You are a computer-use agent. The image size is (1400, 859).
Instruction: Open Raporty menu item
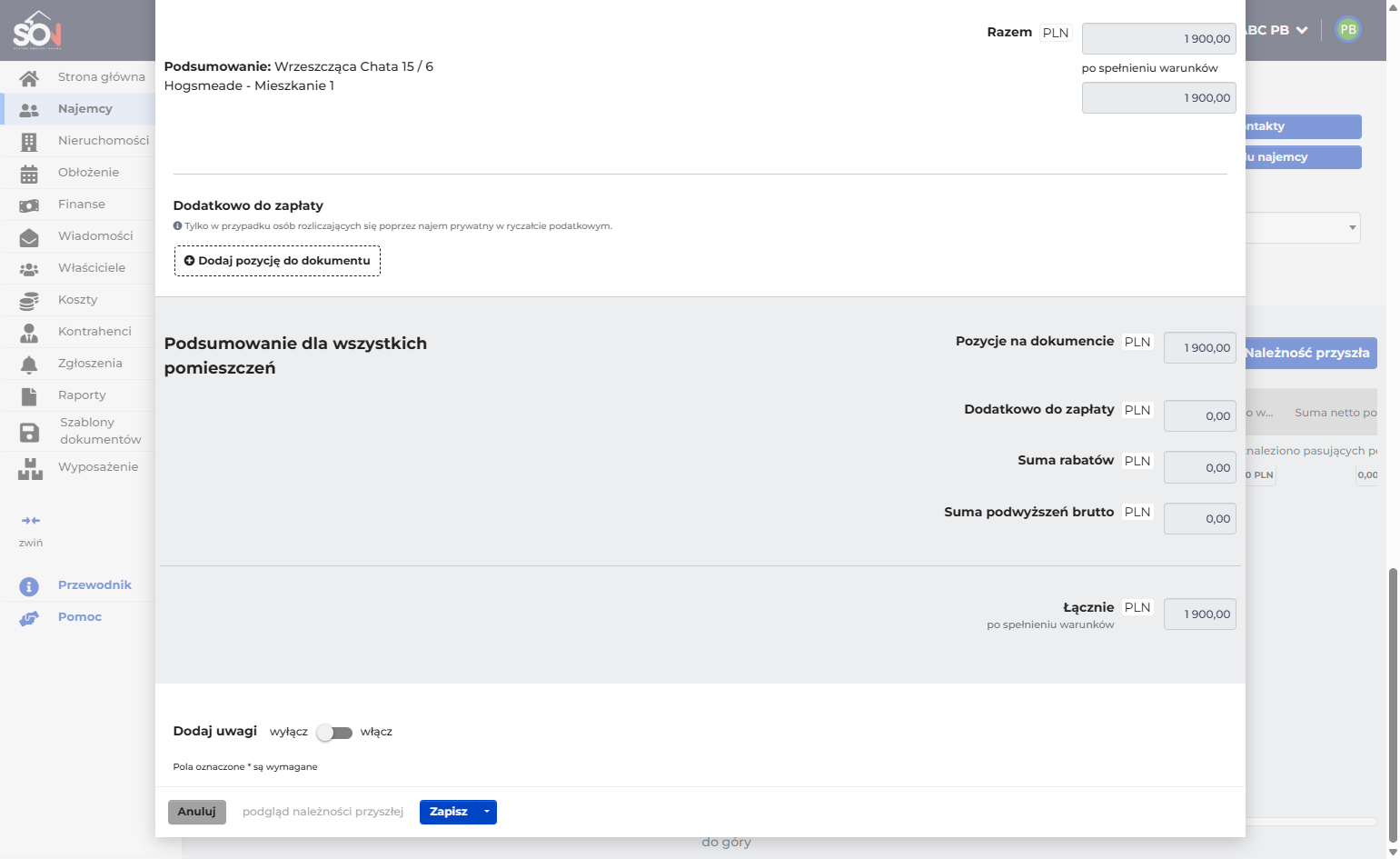pyautogui.click(x=82, y=395)
